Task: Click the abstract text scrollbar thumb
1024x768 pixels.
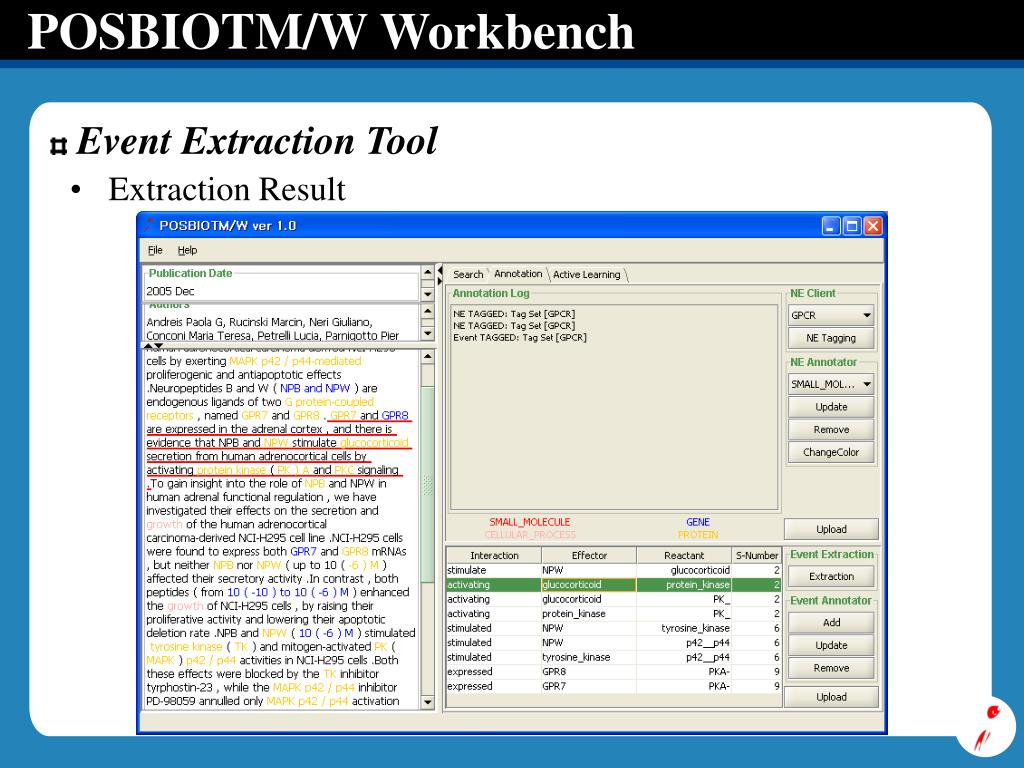Action: (428, 484)
